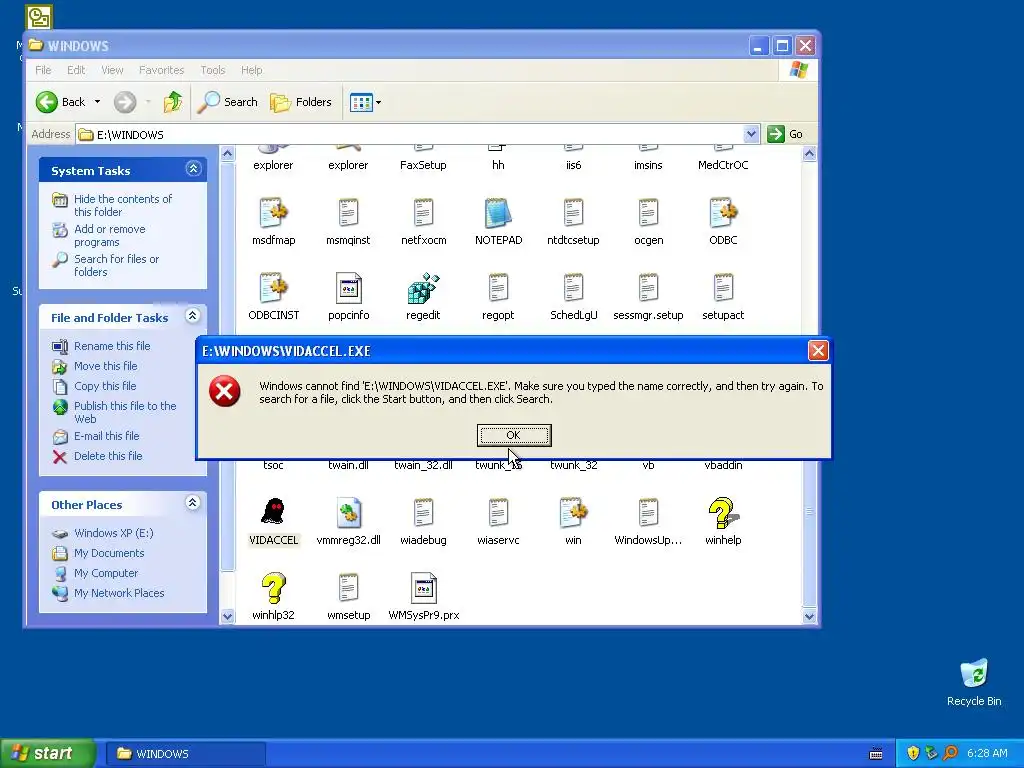Select the WindowsUp... file icon
Viewport: 1024px width, 768px height.
648,513
